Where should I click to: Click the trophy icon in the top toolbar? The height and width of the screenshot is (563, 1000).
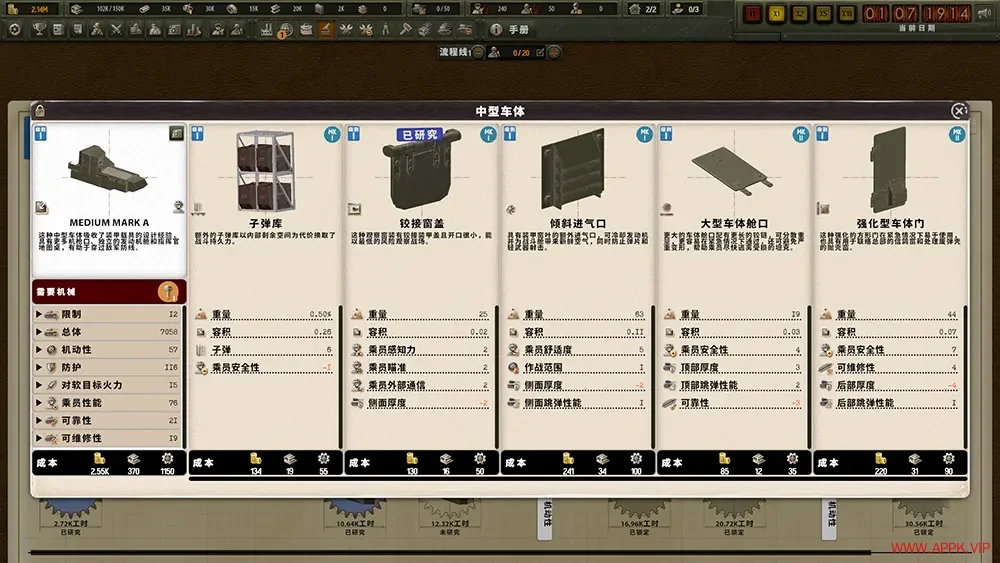point(37,30)
